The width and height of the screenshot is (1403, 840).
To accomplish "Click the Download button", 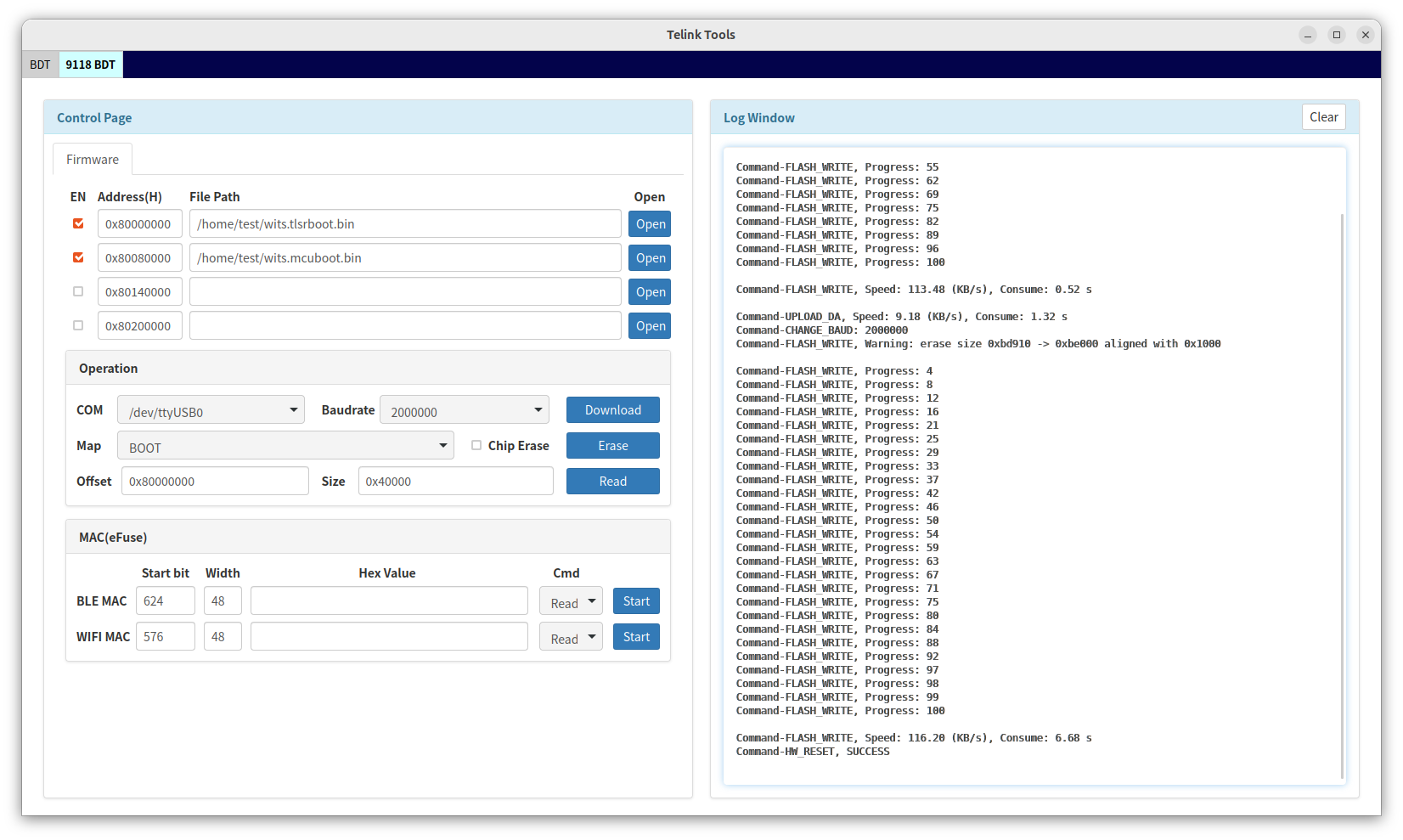I will click(613, 410).
